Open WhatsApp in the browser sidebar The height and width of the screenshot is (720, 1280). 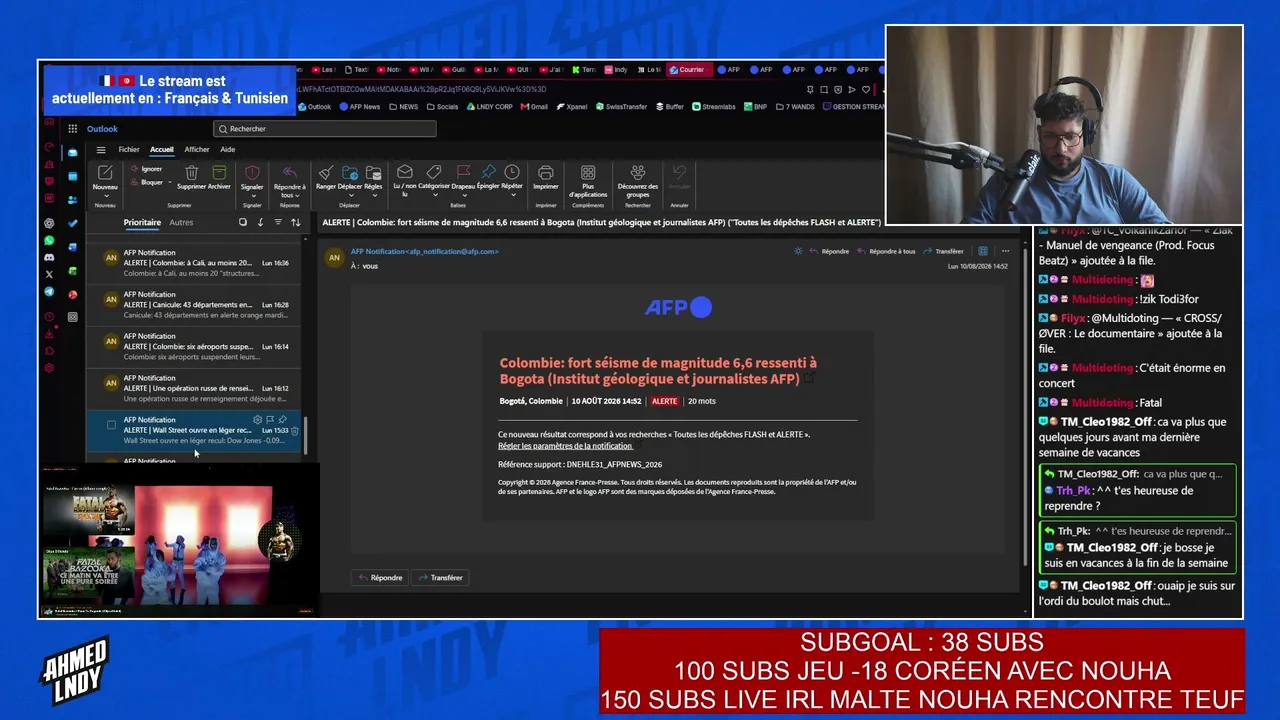49,241
